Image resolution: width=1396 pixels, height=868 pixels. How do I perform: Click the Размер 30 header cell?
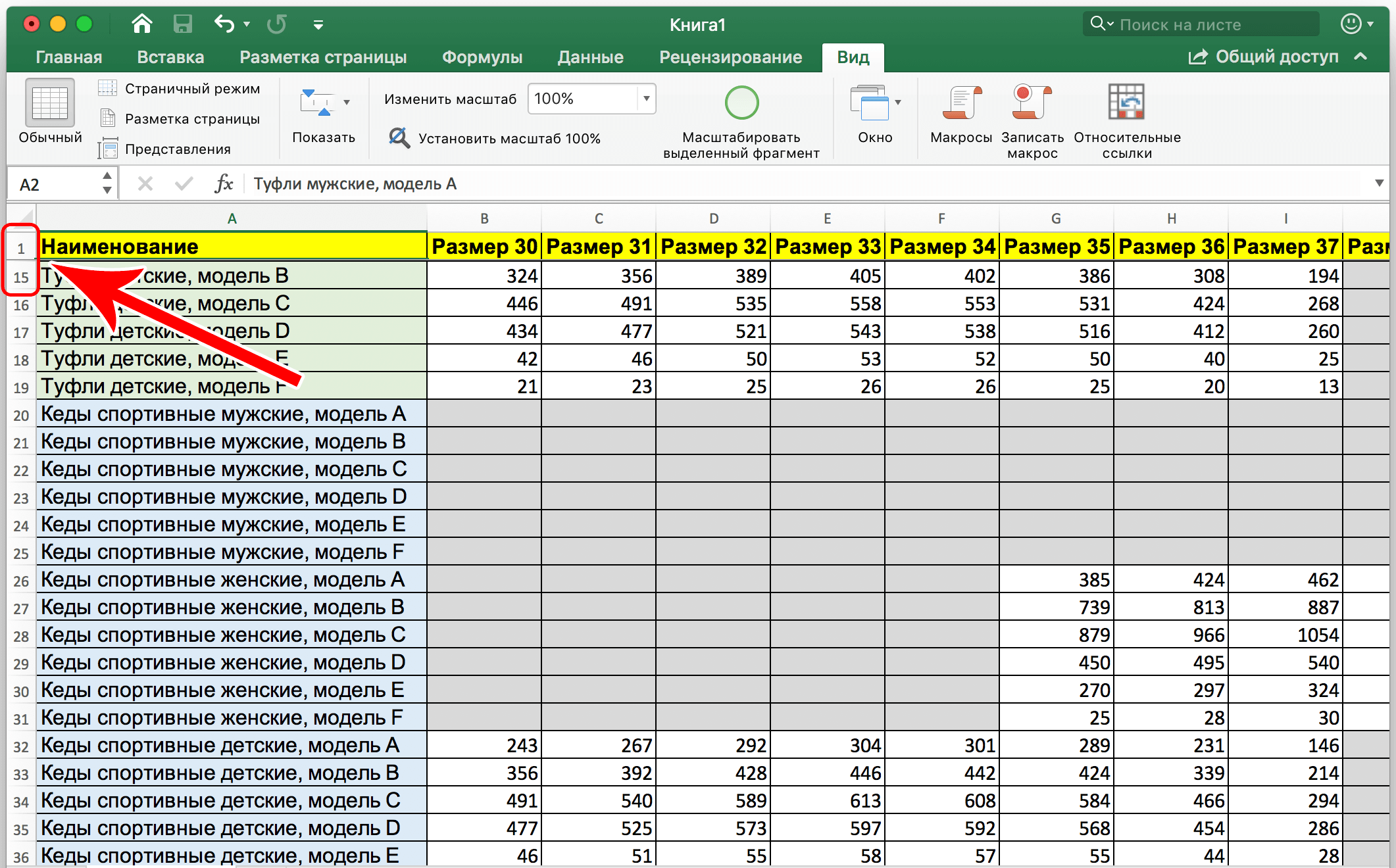[484, 247]
